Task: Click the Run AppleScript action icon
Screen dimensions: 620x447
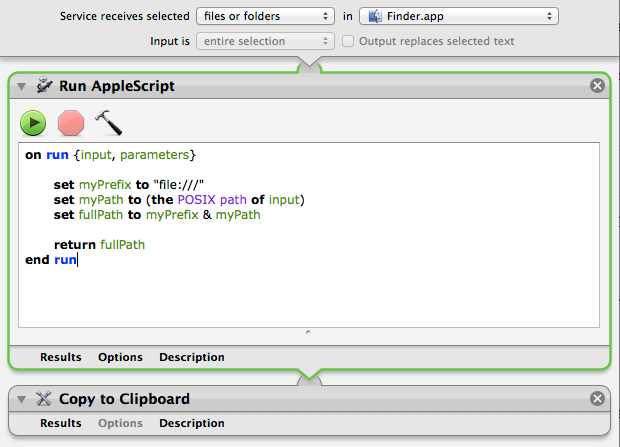Action: [x=44, y=85]
